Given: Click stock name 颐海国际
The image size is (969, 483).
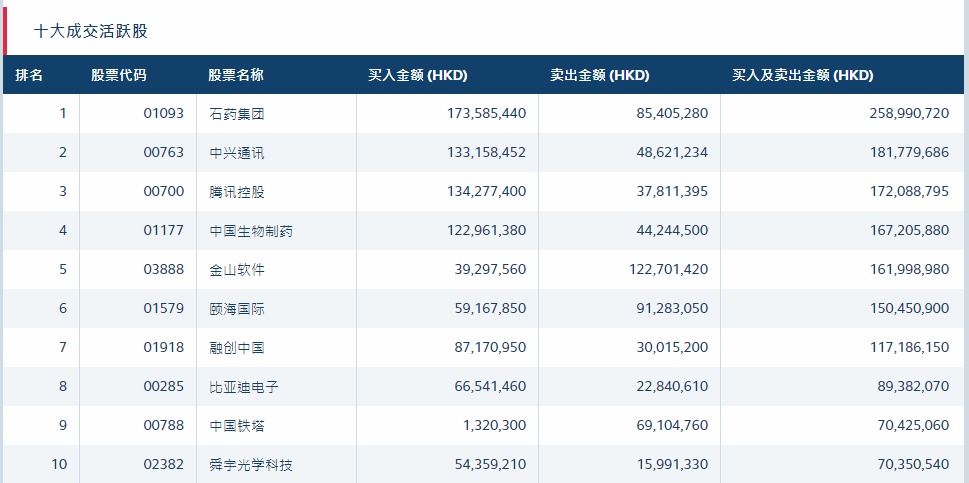Looking at the screenshot, I should (237, 309).
